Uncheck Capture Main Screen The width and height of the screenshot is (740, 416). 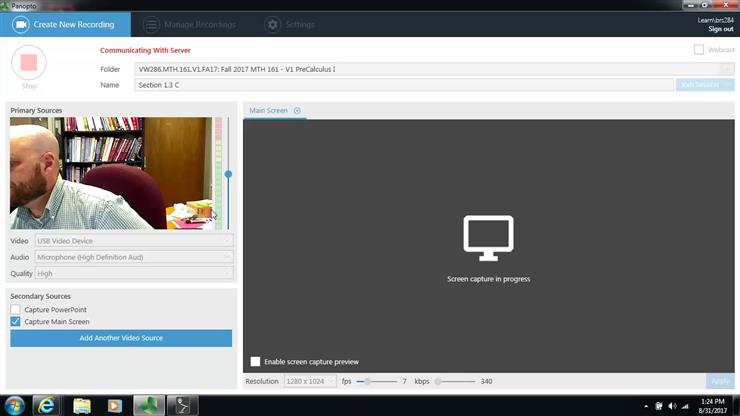16,322
